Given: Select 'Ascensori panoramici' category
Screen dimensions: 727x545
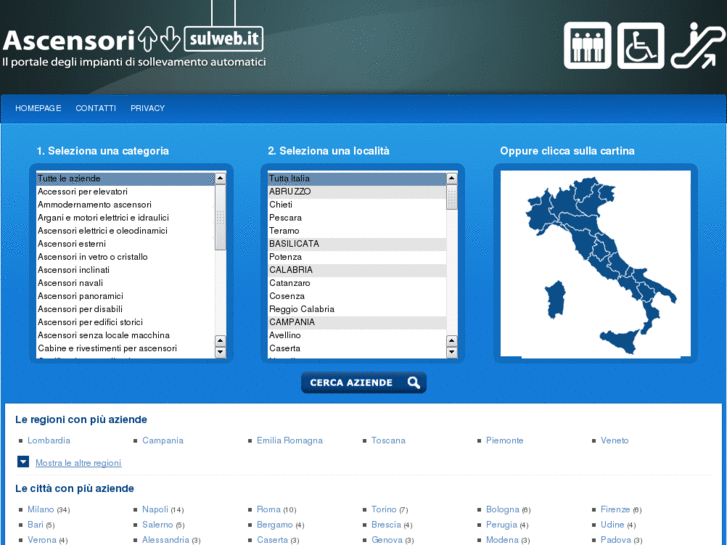Looking at the screenshot, I should pyautogui.click(x=125, y=296).
